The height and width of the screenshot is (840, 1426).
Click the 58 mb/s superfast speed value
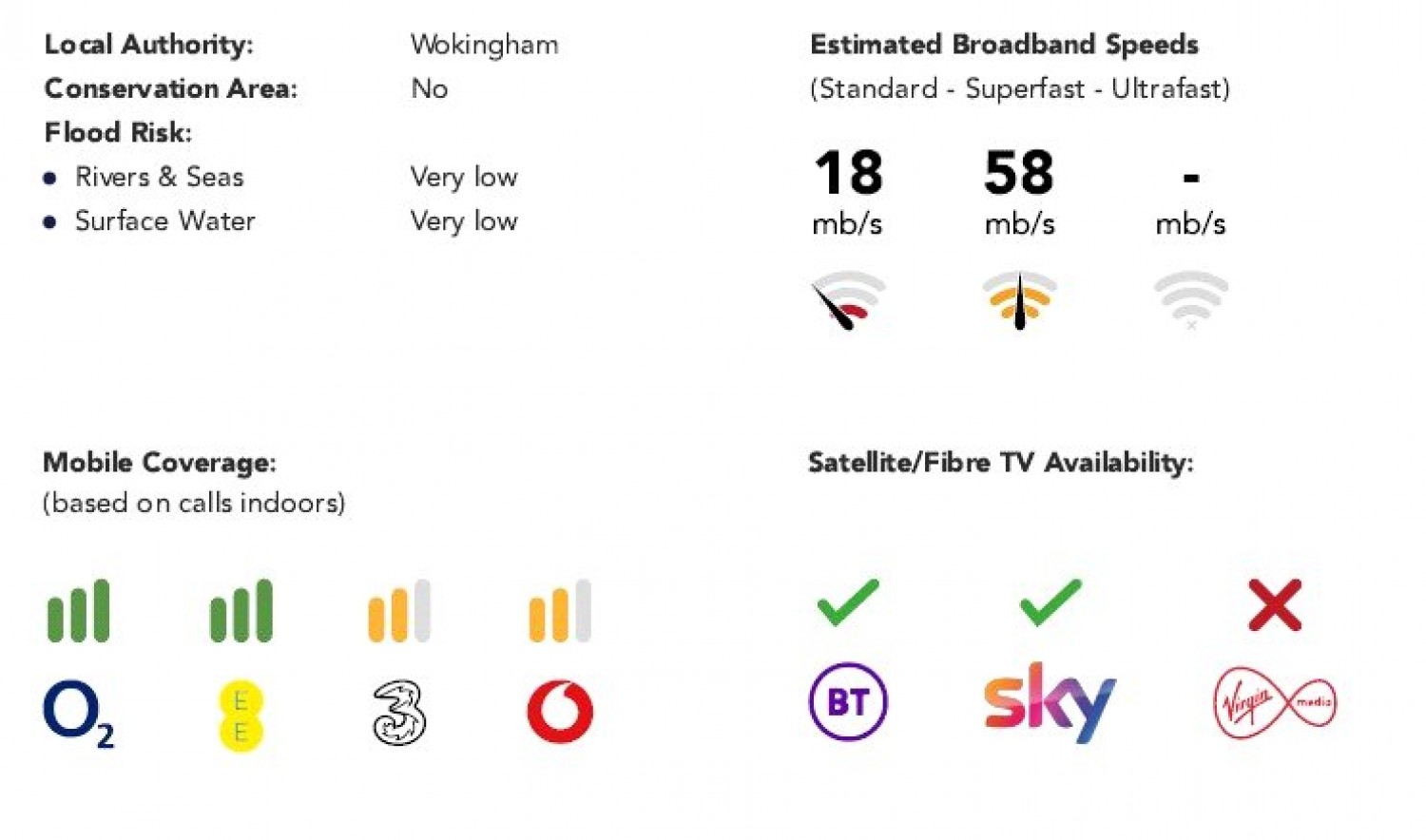[x=1019, y=173]
